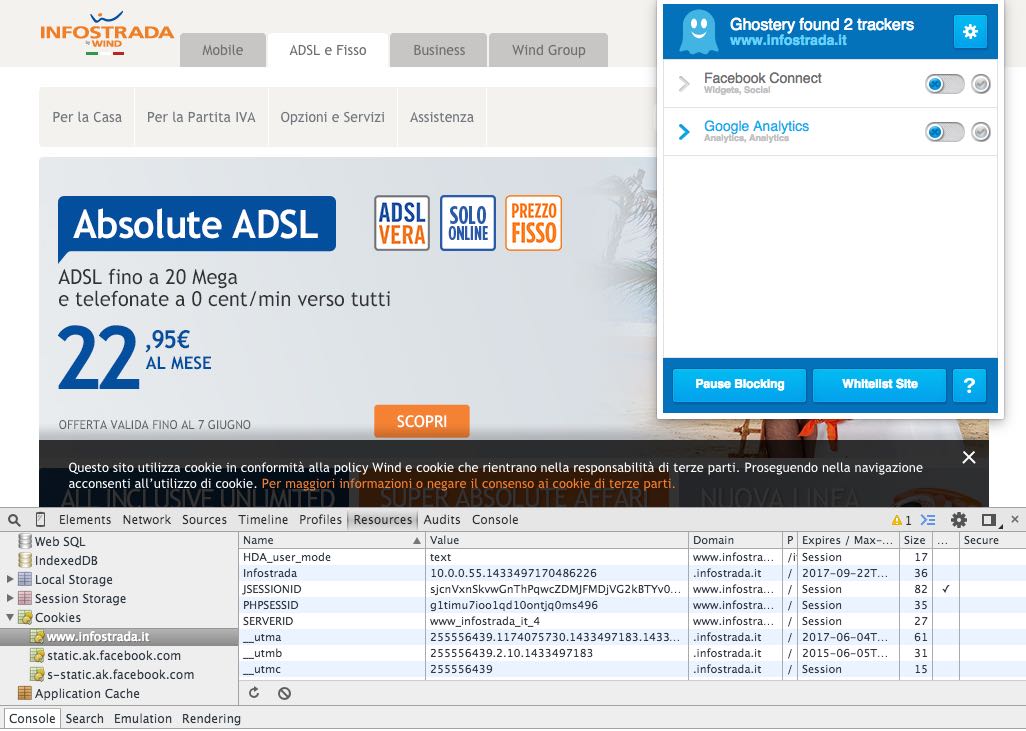This screenshot has width=1026, height=731.
Task: Sort cookies by Secure column
Action: [x=992, y=540]
